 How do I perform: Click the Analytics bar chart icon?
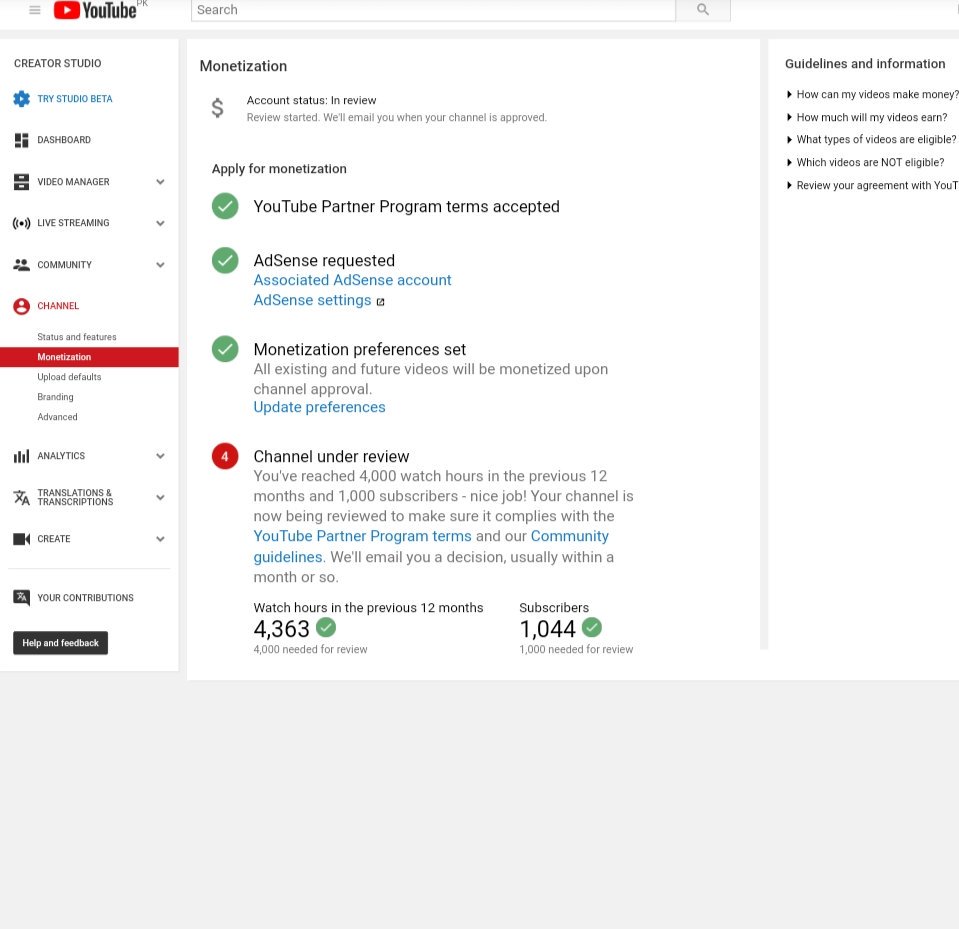(x=21, y=456)
